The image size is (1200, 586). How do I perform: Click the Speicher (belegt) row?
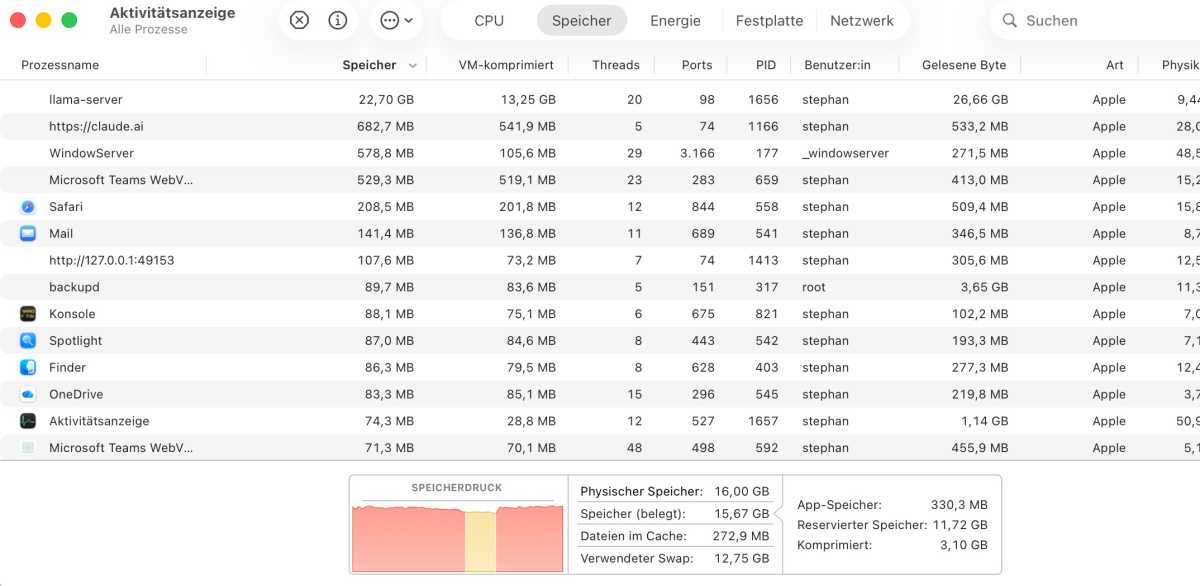coord(675,514)
